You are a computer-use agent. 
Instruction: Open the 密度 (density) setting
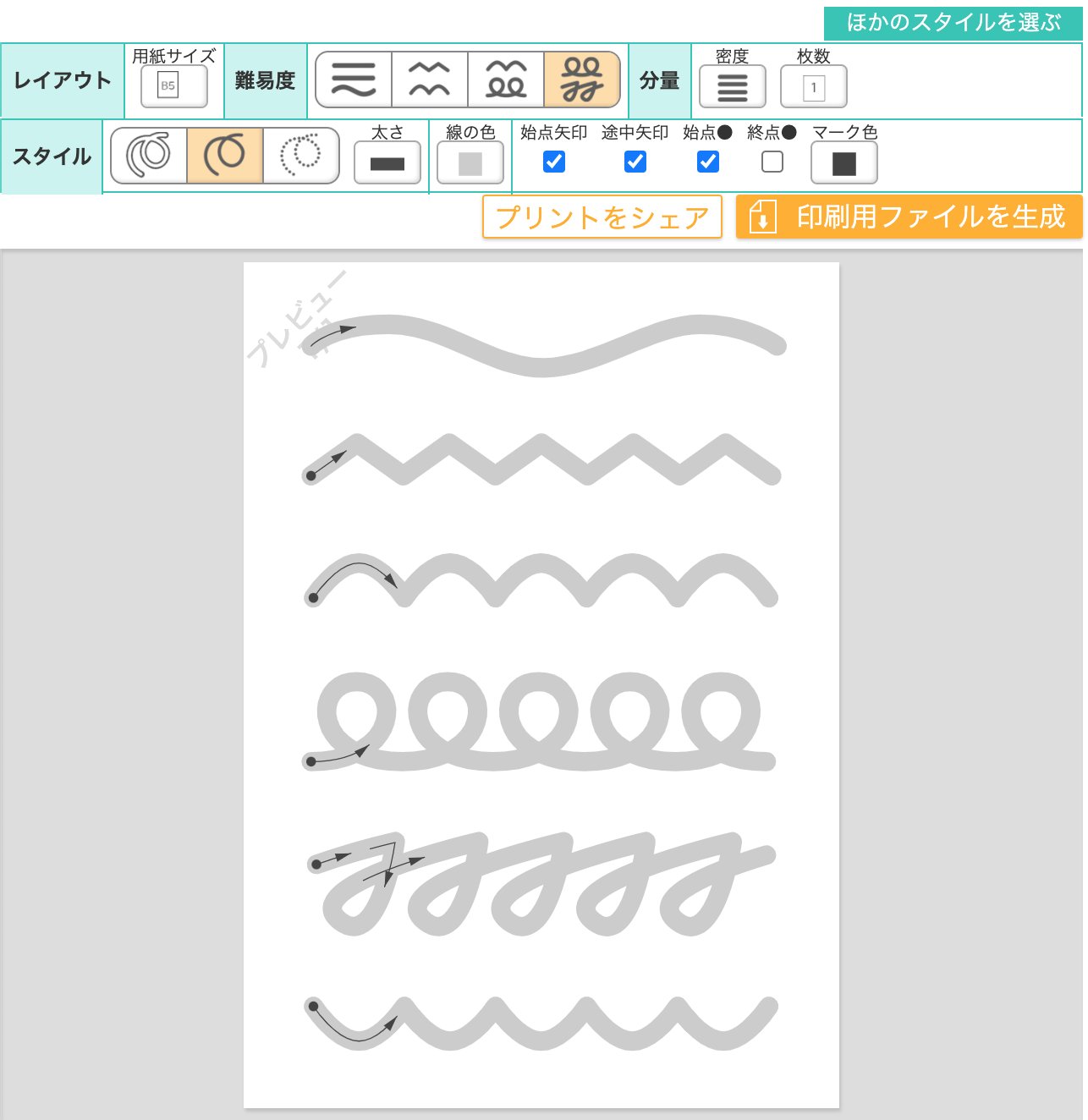click(731, 85)
